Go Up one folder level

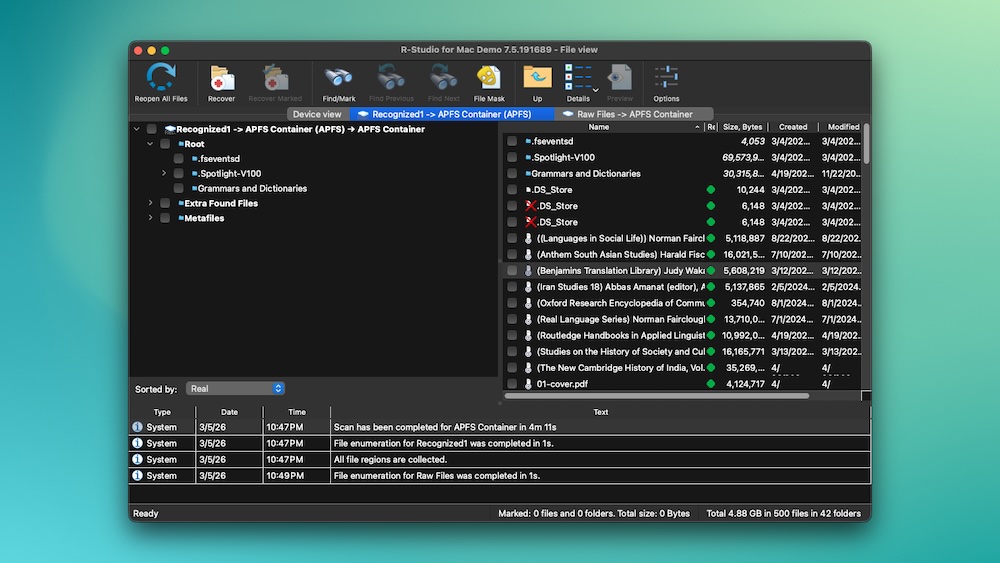point(537,78)
